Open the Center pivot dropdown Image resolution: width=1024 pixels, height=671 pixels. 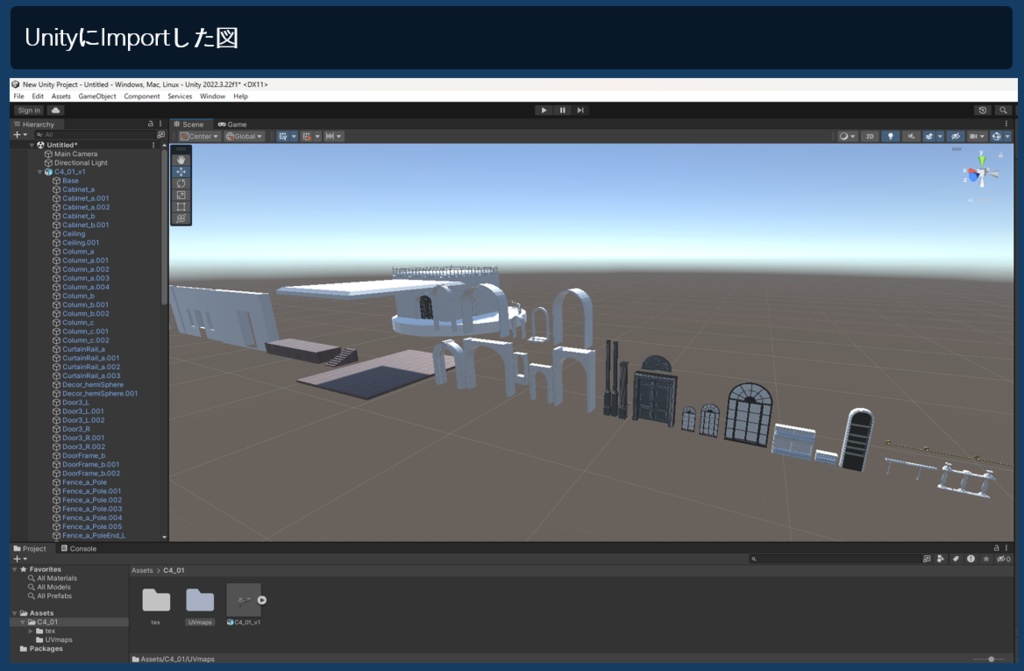point(199,136)
